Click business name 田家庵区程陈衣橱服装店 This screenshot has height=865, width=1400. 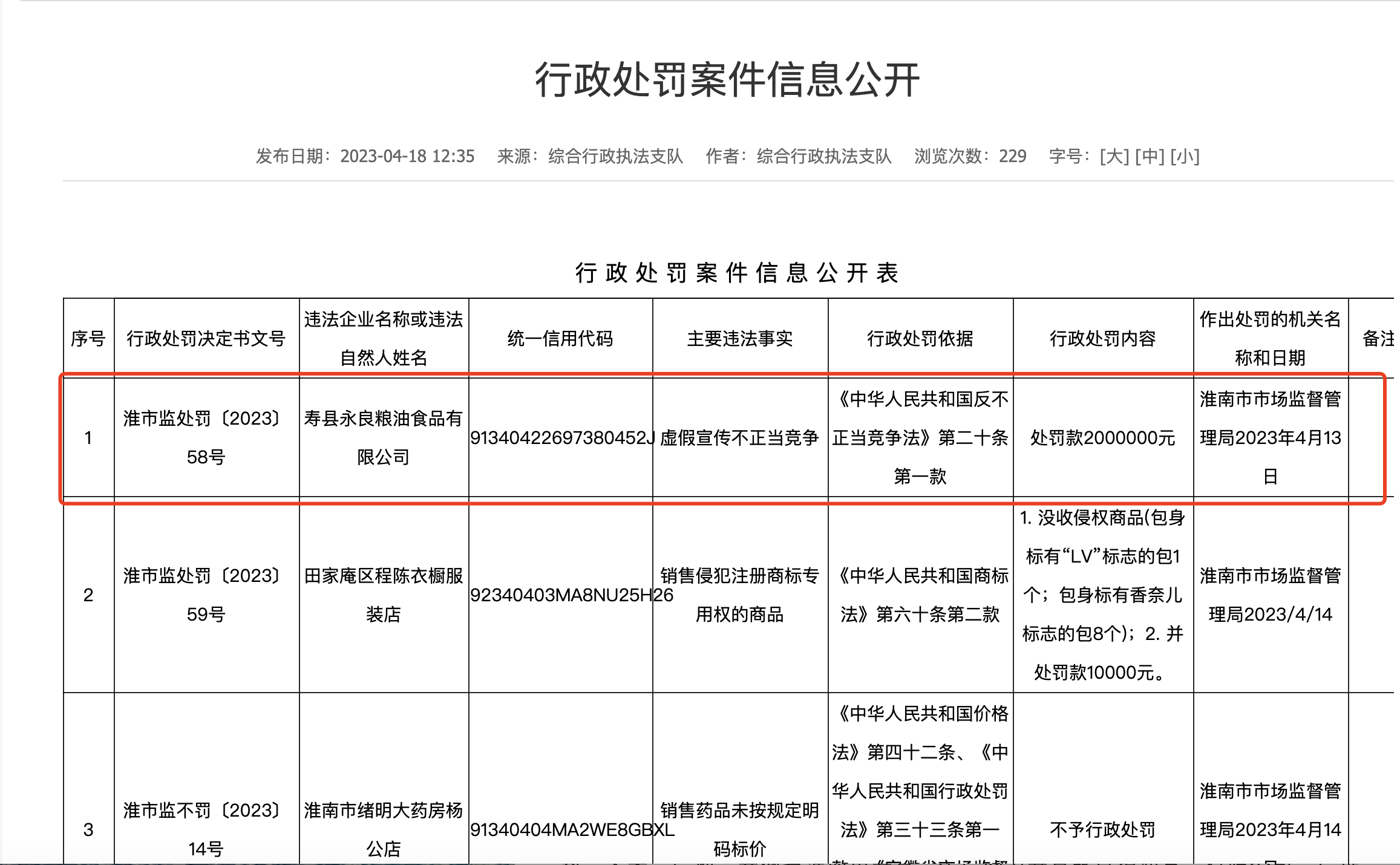tap(384, 595)
